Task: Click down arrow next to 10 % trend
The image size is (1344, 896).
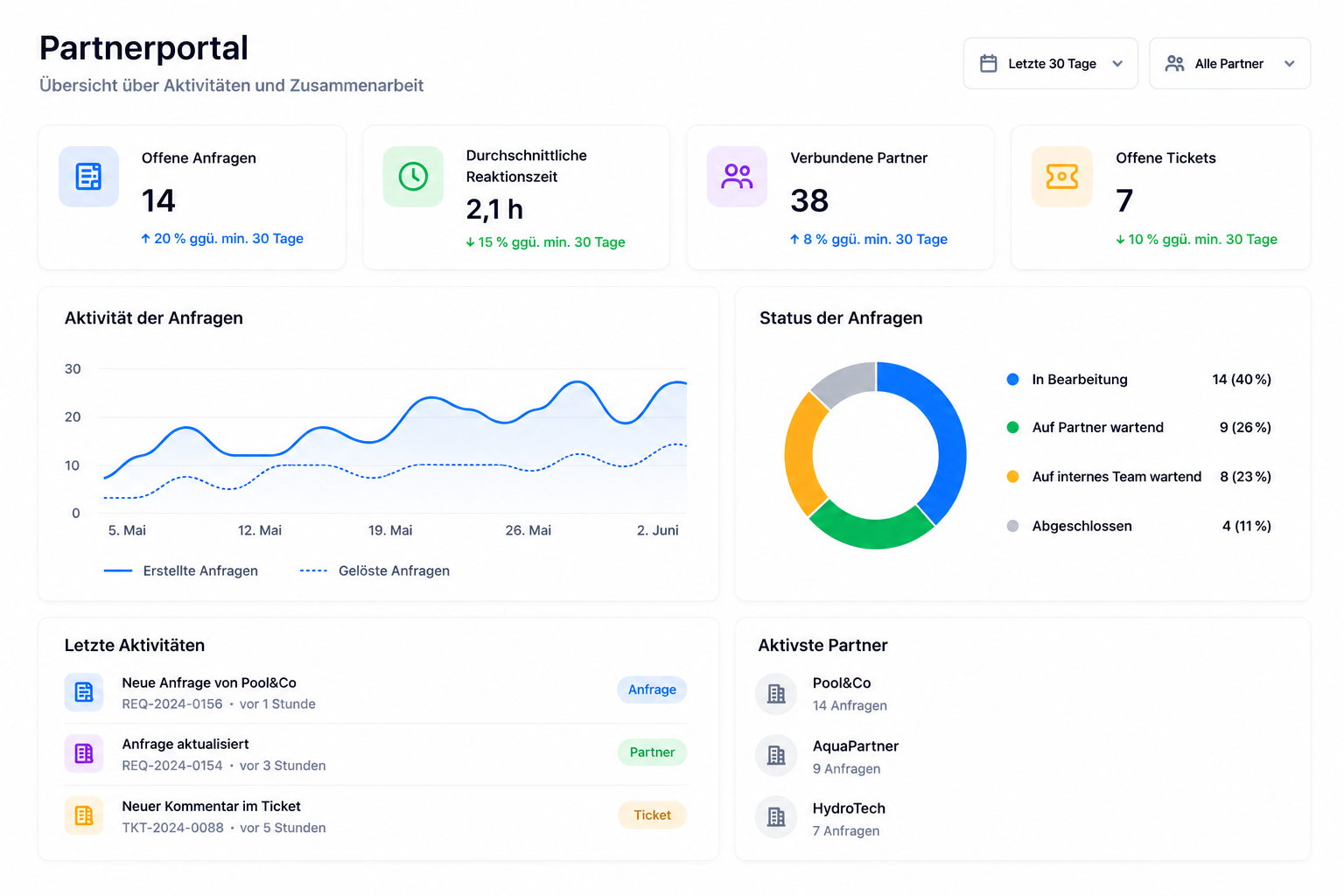Action: point(1120,240)
